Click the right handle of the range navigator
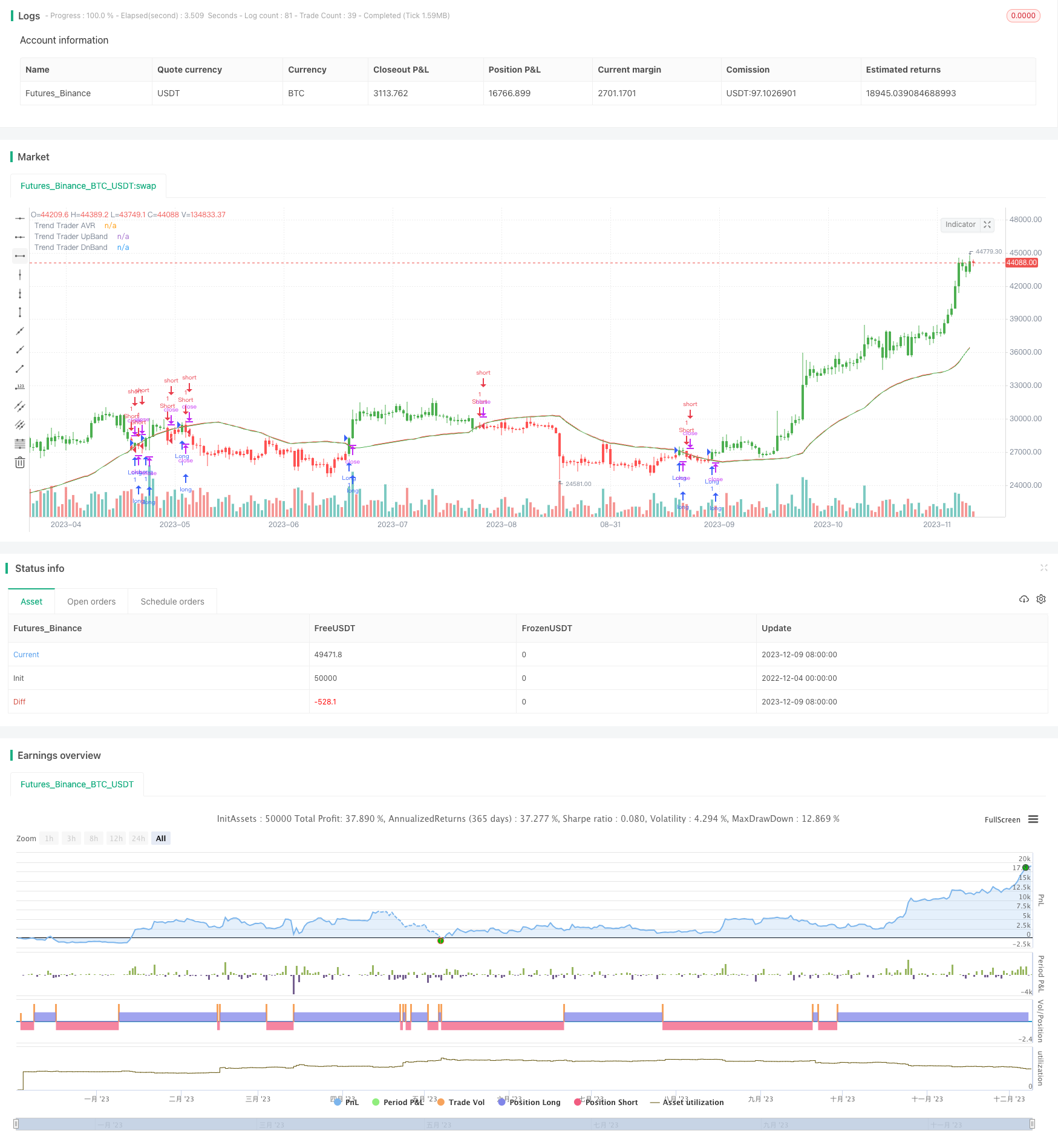The height and width of the screenshot is (1148, 1058). pyautogui.click(x=1033, y=1124)
